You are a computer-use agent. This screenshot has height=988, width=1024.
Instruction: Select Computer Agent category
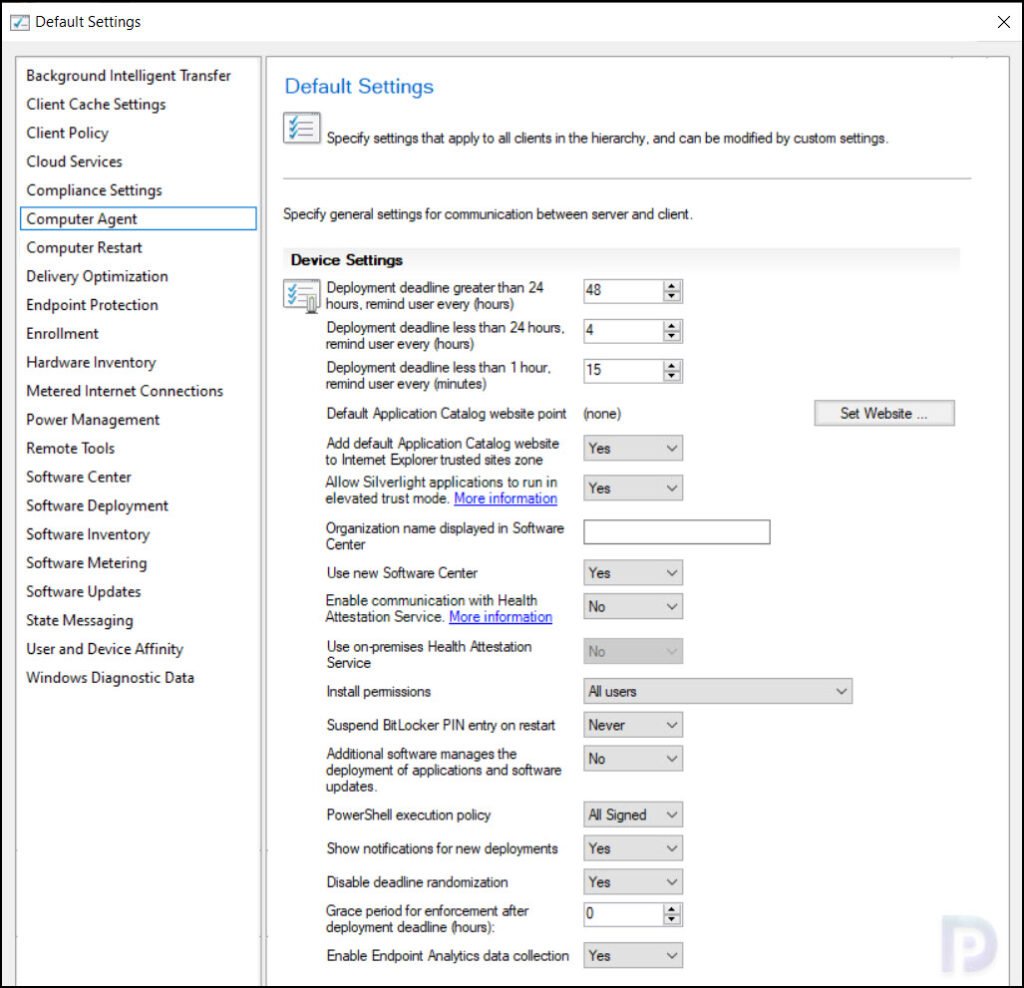coord(138,219)
